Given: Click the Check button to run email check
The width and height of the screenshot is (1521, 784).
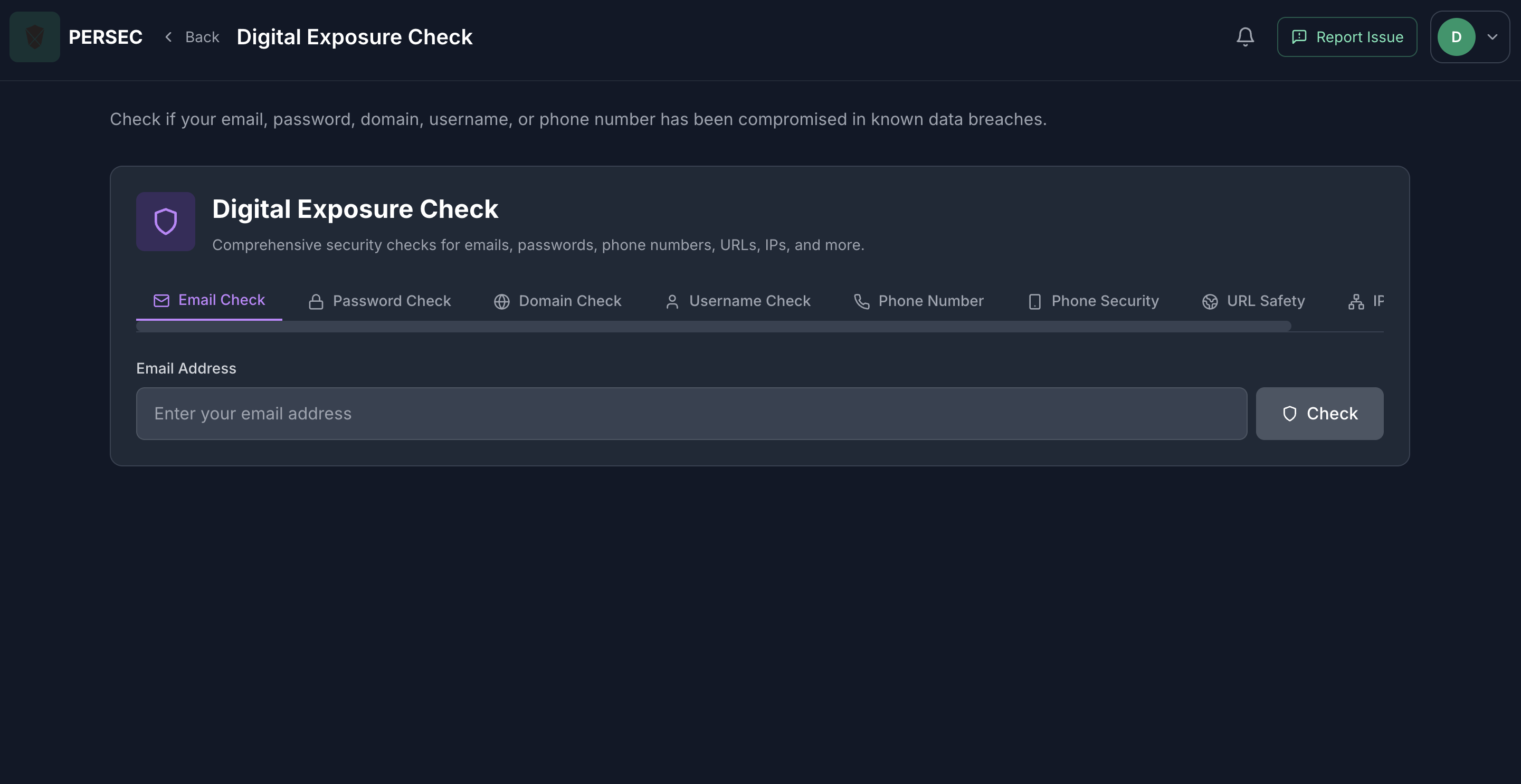Looking at the screenshot, I should [1319, 414].
